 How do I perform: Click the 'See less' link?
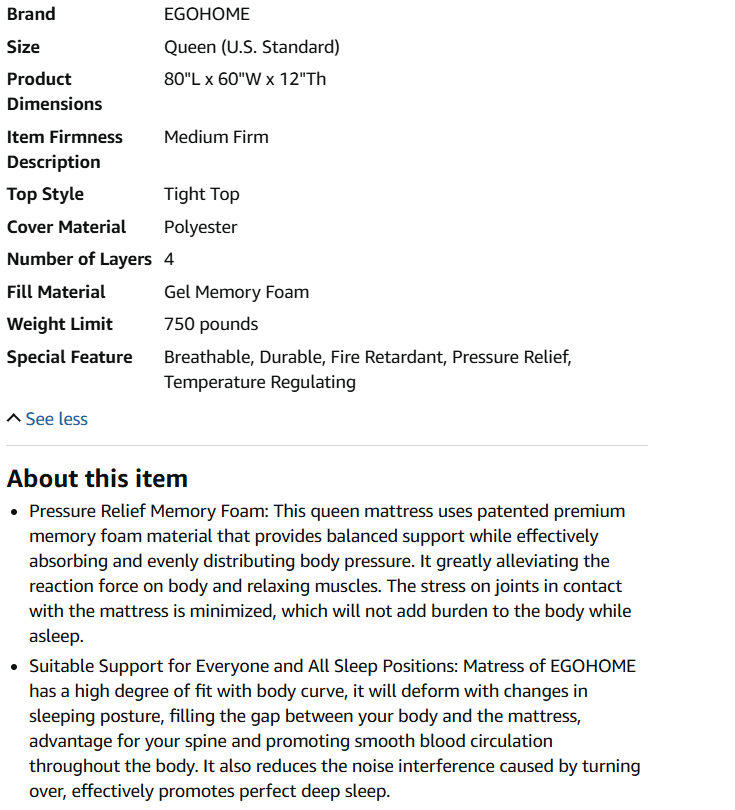(x=56, y=419)
